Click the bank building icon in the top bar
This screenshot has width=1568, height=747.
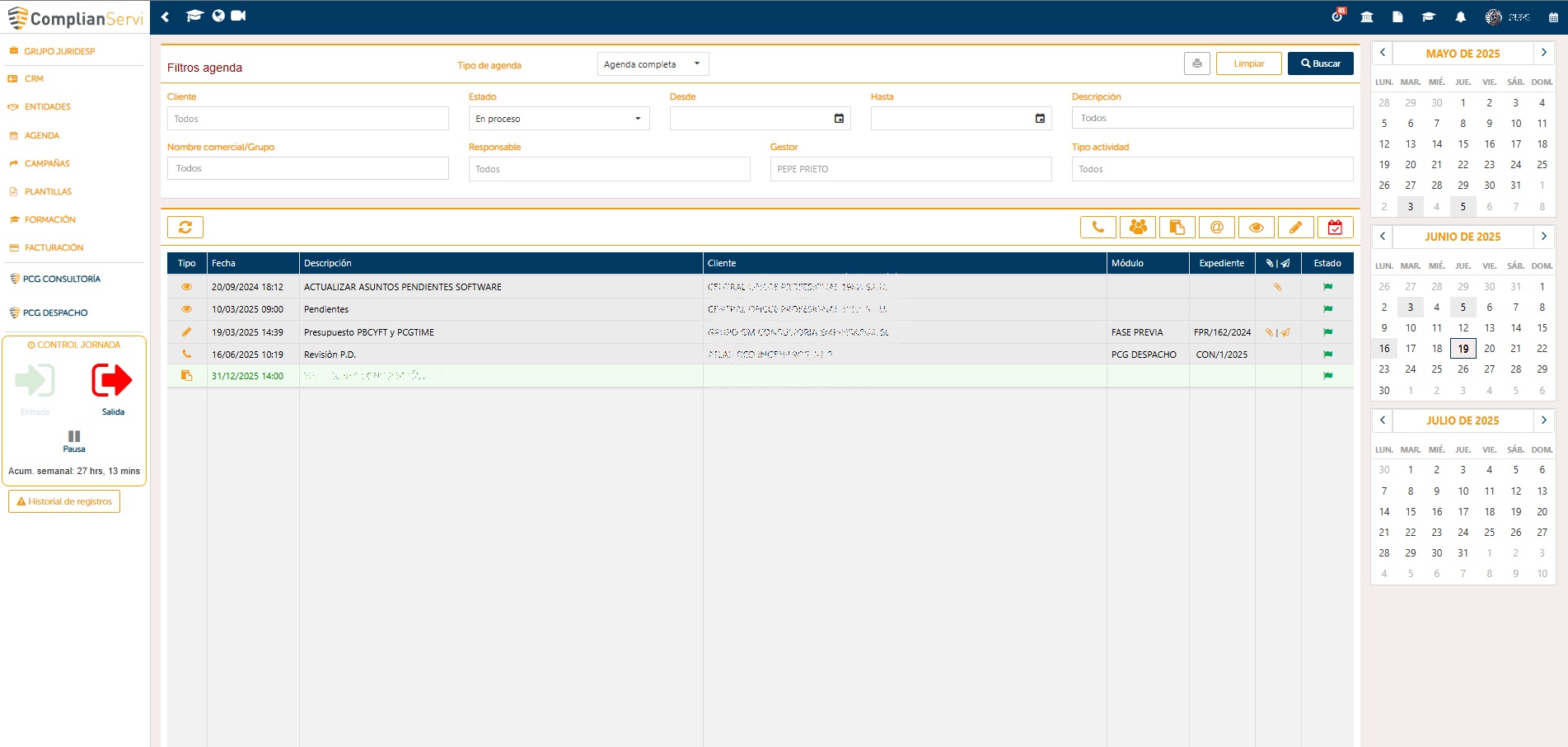tap(1367, 16)
